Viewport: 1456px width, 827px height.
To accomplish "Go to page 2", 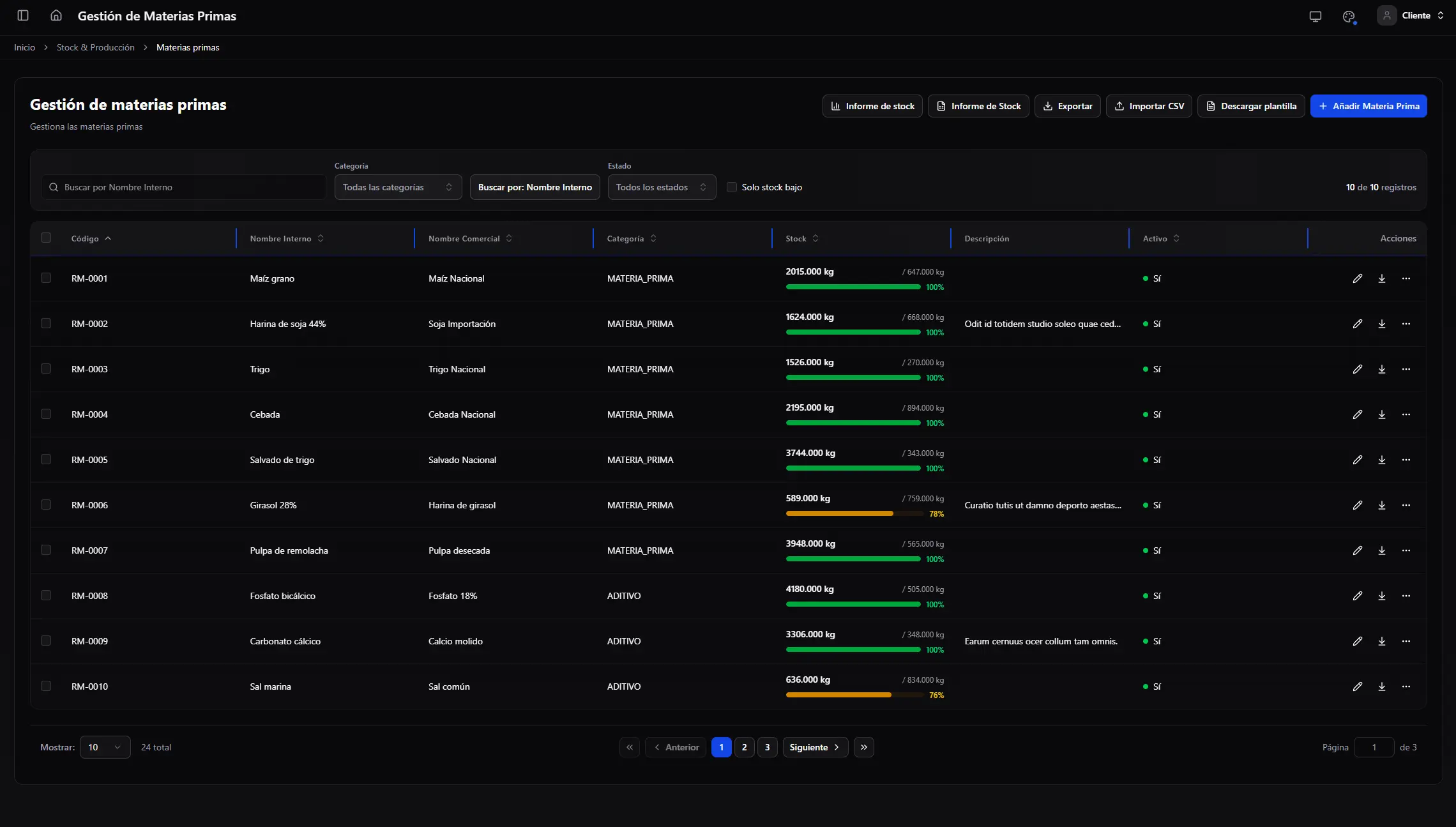I will [x=745, y=747].
